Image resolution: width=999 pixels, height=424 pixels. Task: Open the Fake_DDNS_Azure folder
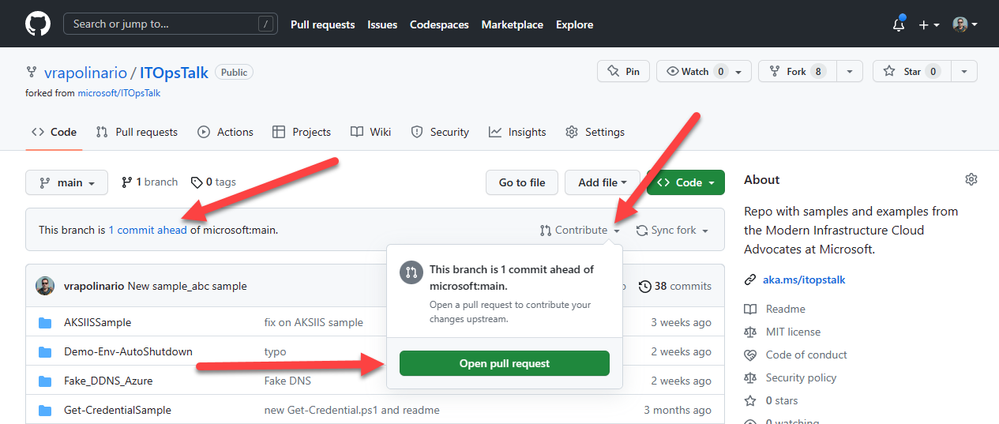click(108, 381)
